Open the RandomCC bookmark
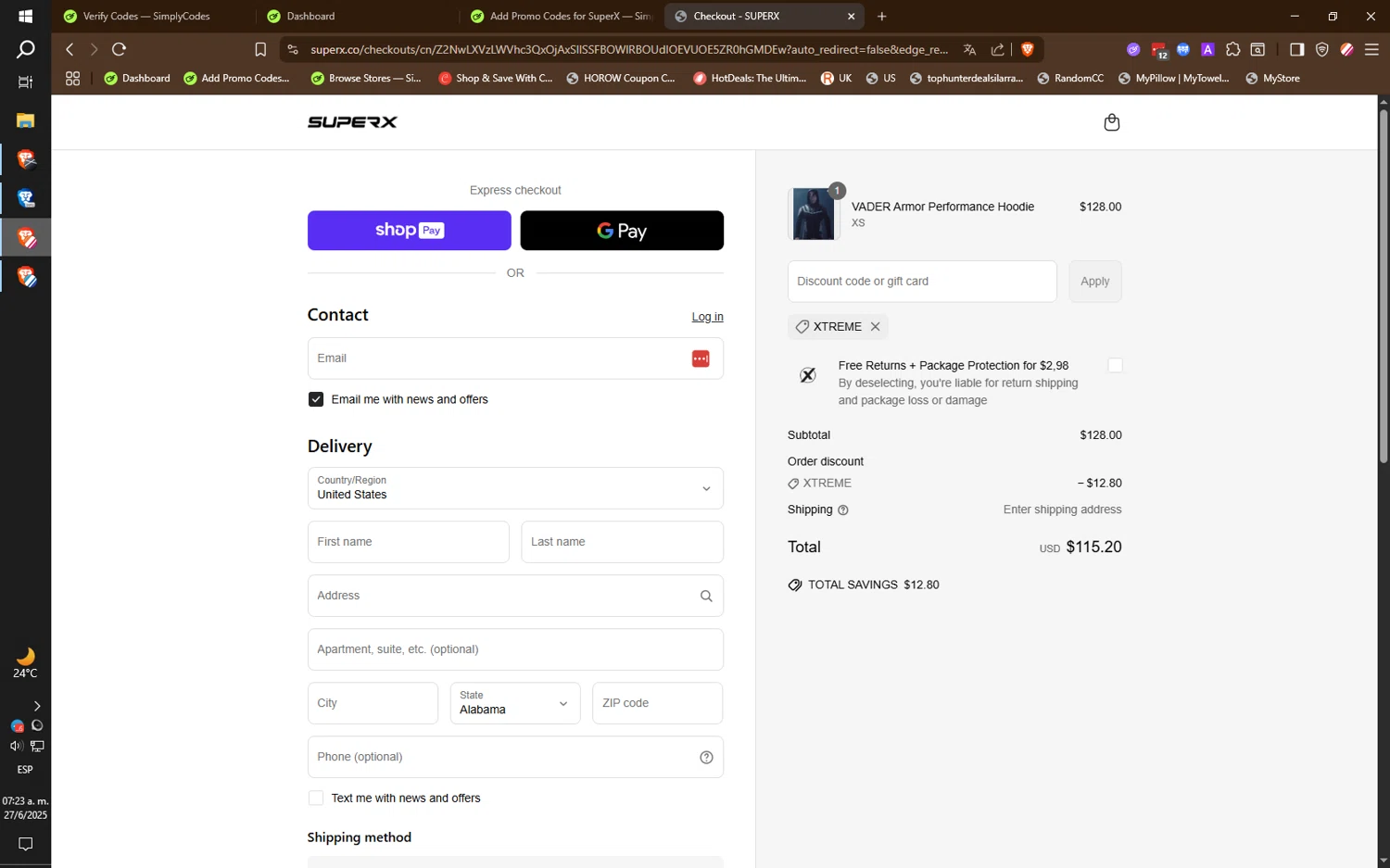Image resolution: width=1390 pixels, height=868 pixels. (x=1070, y=79)
